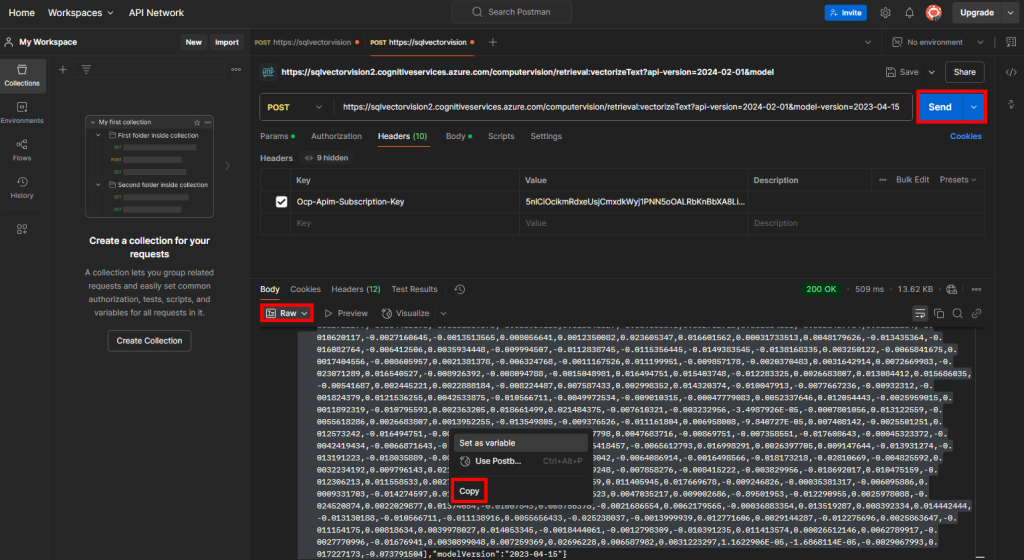1024x560 pixels.
Task: Switch to the Settings tab
Action: [x=546, y=136]
